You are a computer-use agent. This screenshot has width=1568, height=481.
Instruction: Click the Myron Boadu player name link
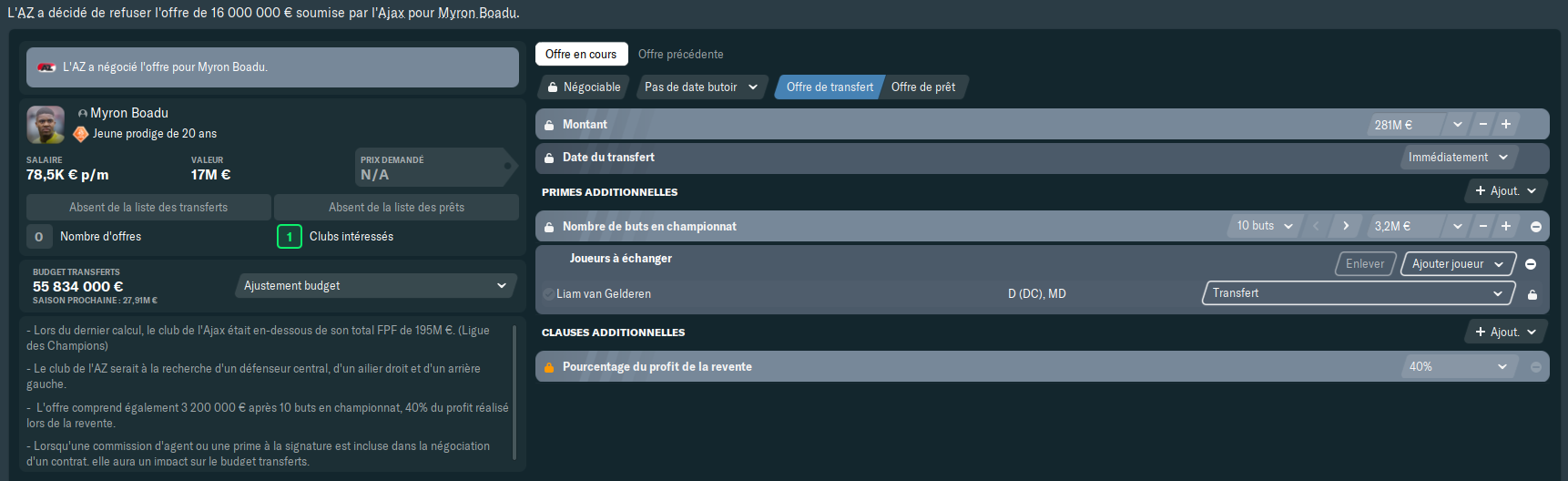click(x=129, y=113)
